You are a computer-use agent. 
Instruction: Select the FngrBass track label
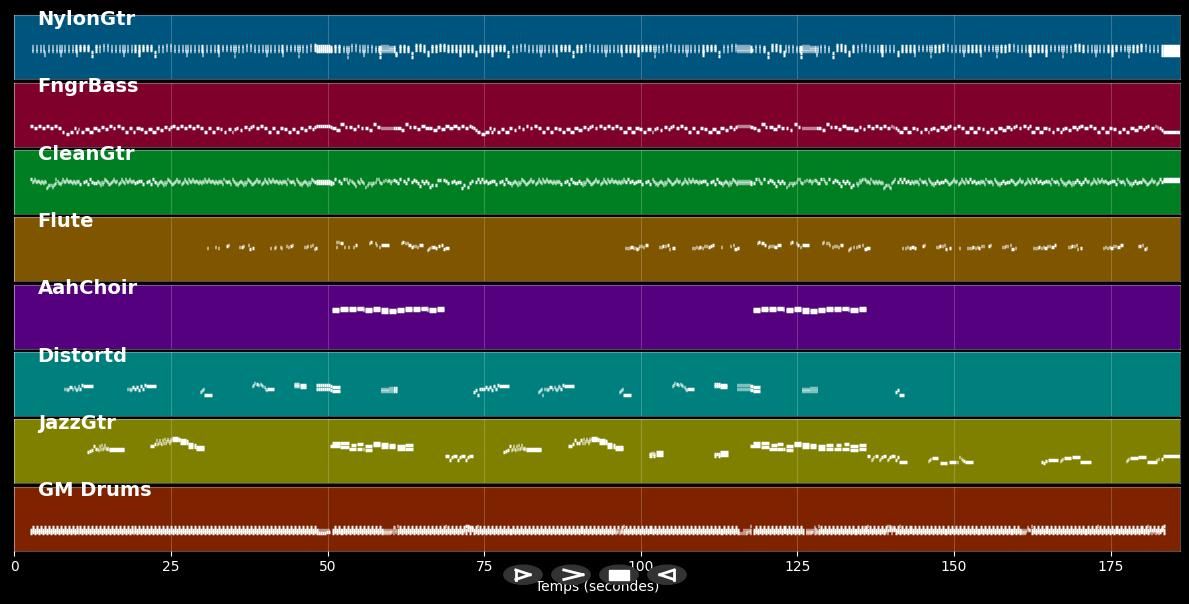point(88,86)
